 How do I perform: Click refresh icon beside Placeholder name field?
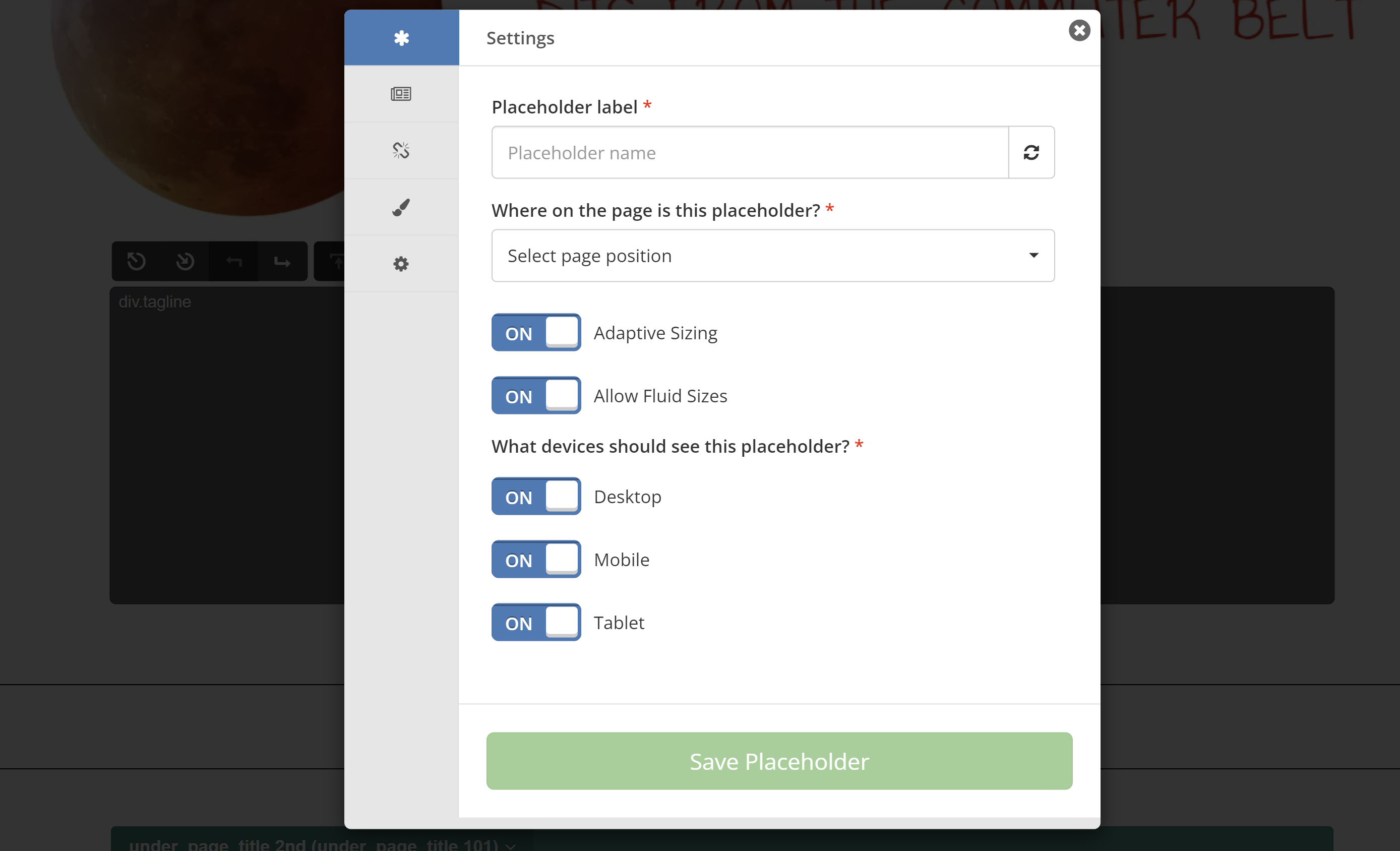(x=1030, y=152)
